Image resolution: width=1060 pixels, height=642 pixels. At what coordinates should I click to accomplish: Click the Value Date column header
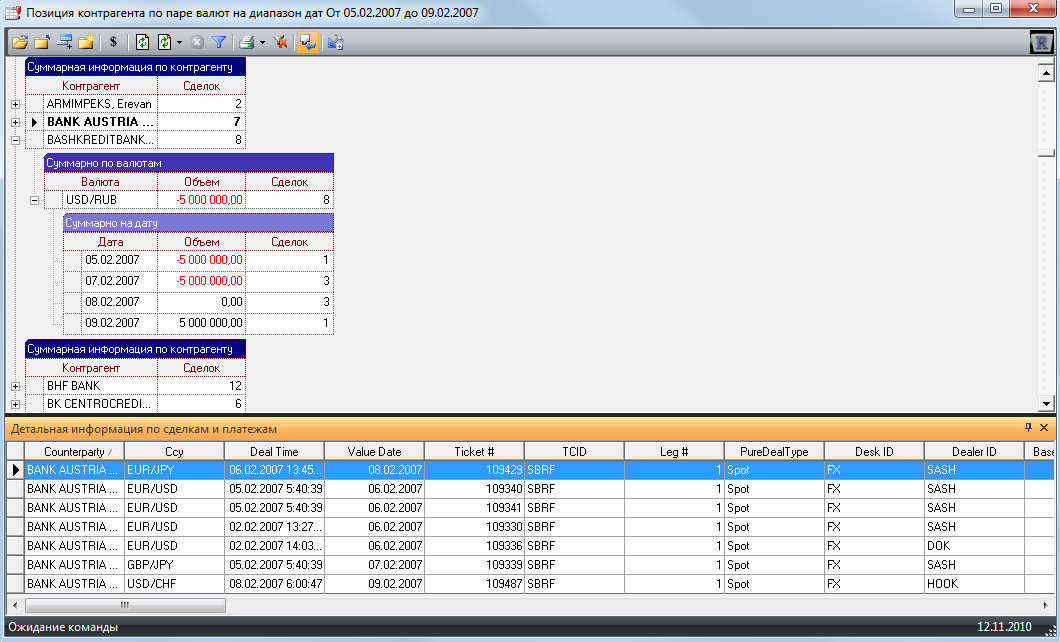coord(375,451)
